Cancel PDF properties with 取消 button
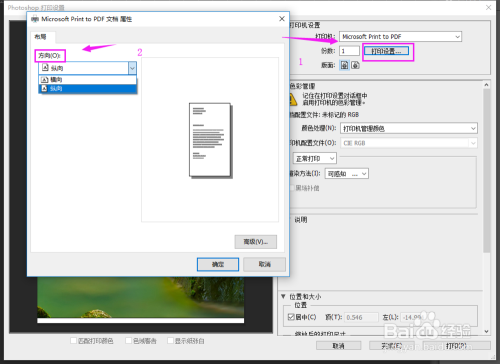500x364 pixels. [264, 264]
